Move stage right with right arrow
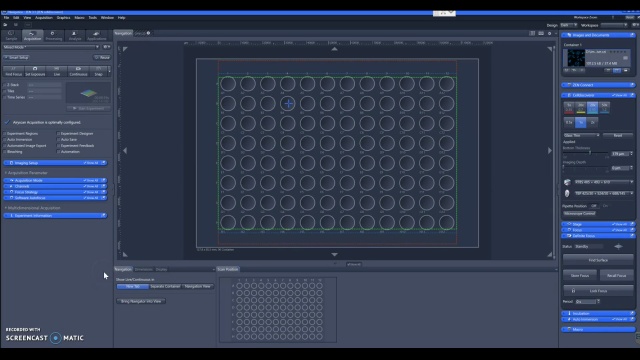640x360 pixels. click(550, 151)
